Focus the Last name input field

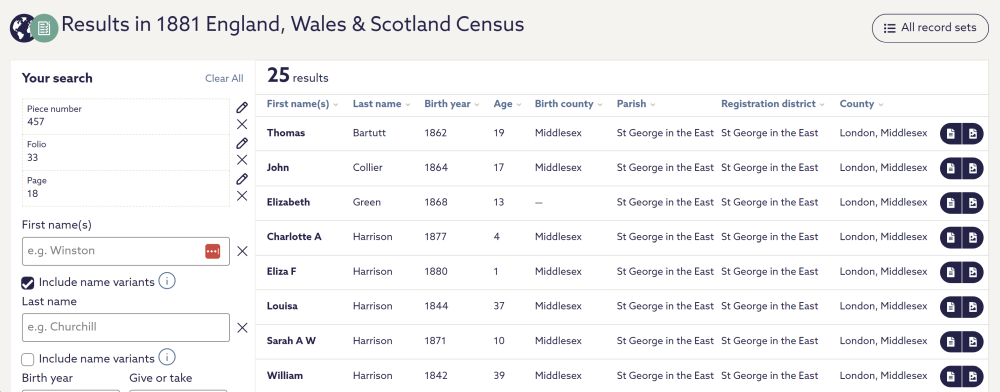(126, 328)
